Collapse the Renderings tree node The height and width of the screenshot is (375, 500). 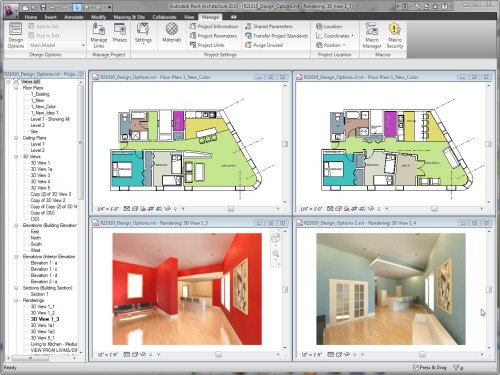(x=16, y=300)
